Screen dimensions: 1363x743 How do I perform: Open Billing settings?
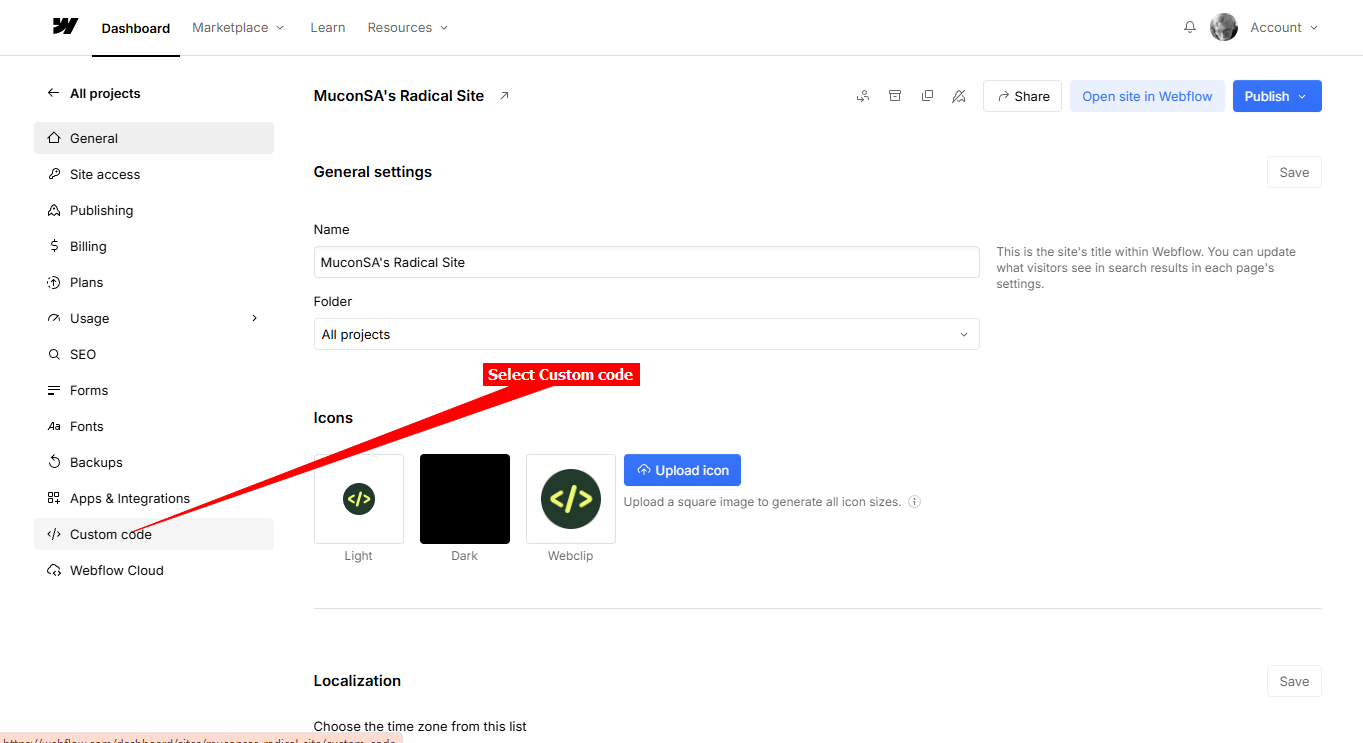[x=154, y=246]
